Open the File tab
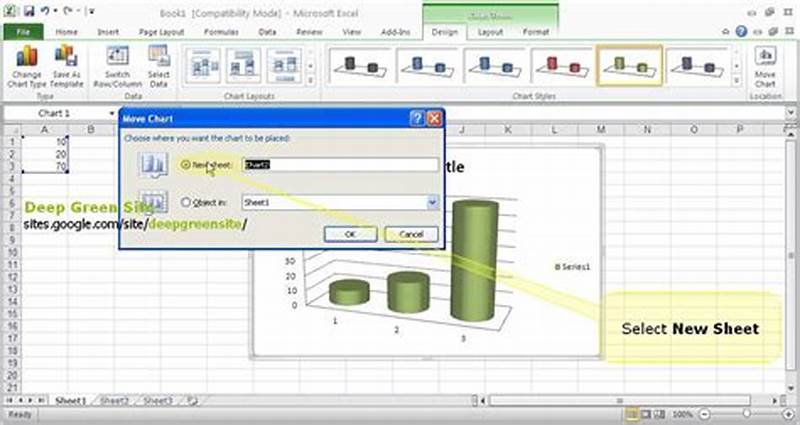800x425 pixels. click(23, 32)
